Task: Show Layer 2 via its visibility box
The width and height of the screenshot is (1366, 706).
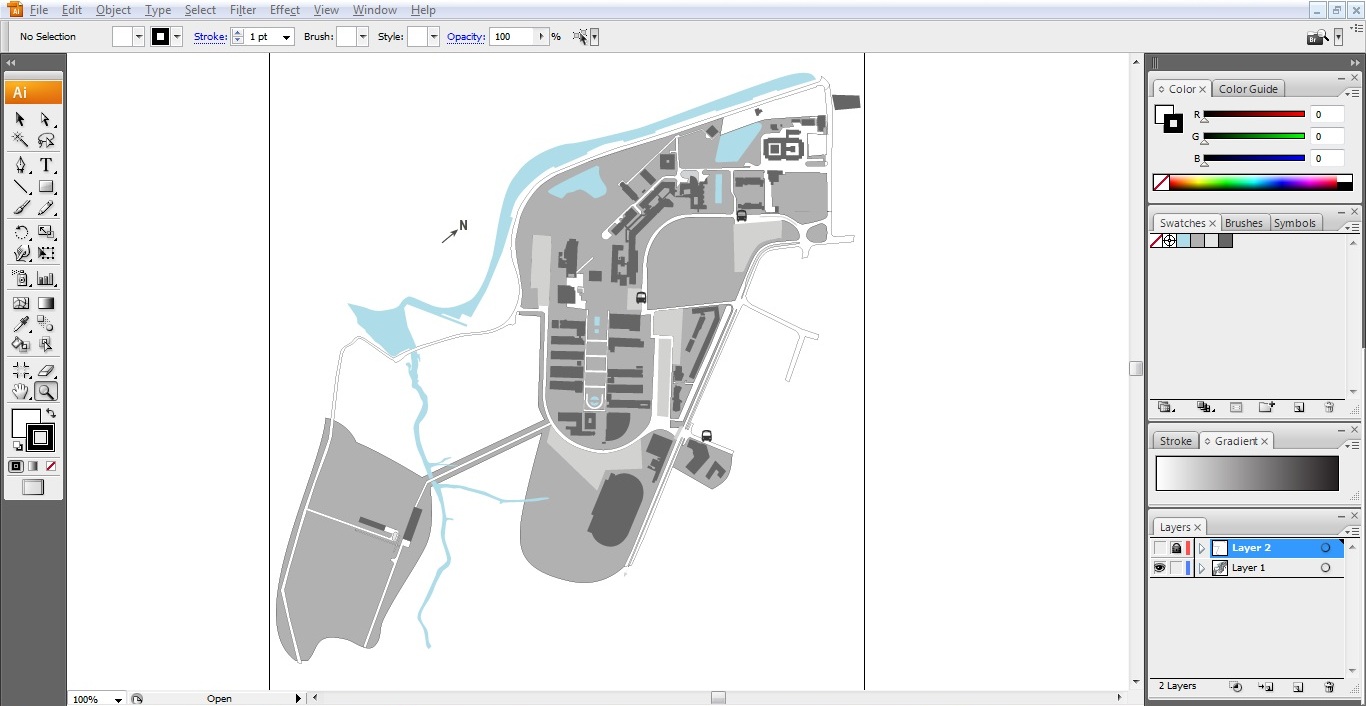Action: tap(1159, 548)
